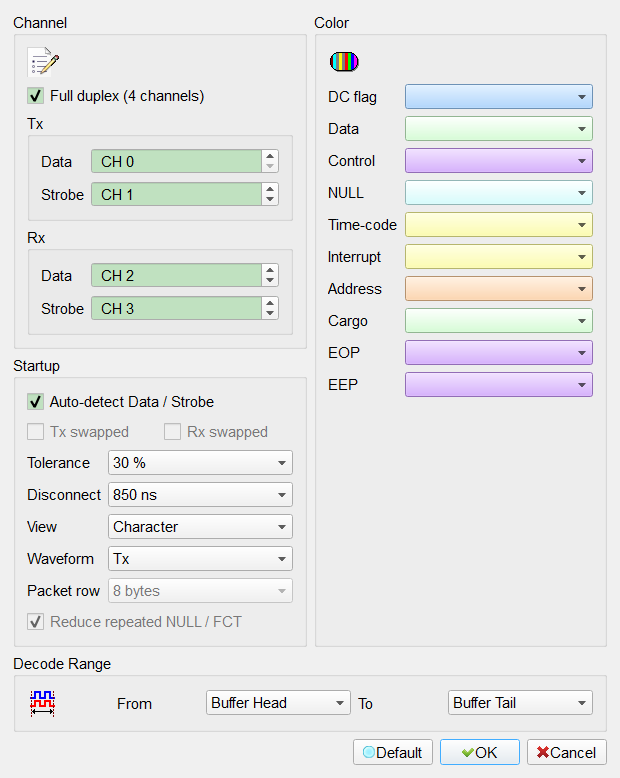Open the Time-code color dropdown
This screenshot has width=620, height=778.
498,225
